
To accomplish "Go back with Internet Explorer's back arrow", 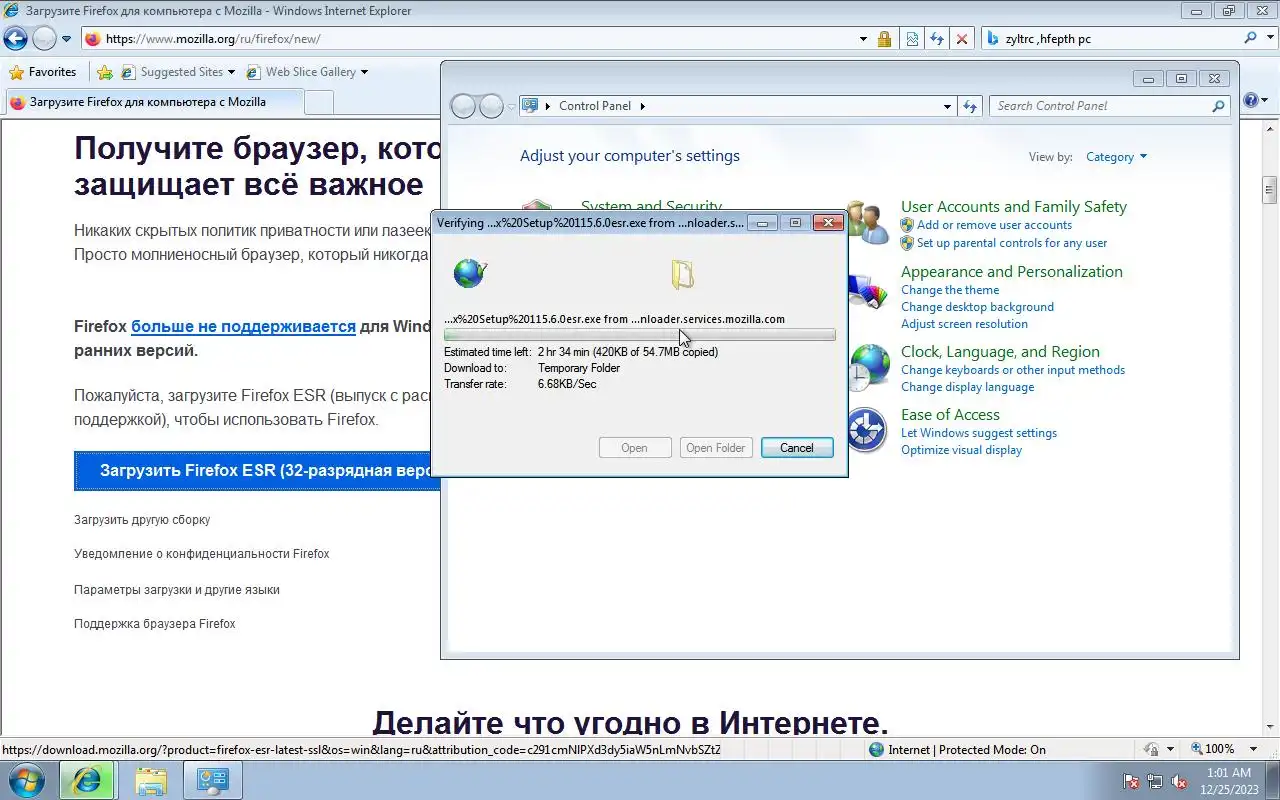I will click(15, 39).
